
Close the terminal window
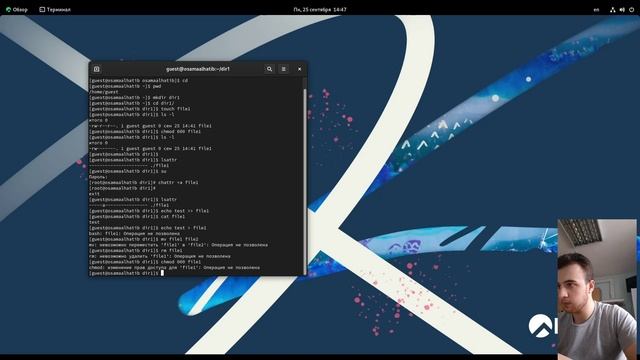click(x=300, y=69)
